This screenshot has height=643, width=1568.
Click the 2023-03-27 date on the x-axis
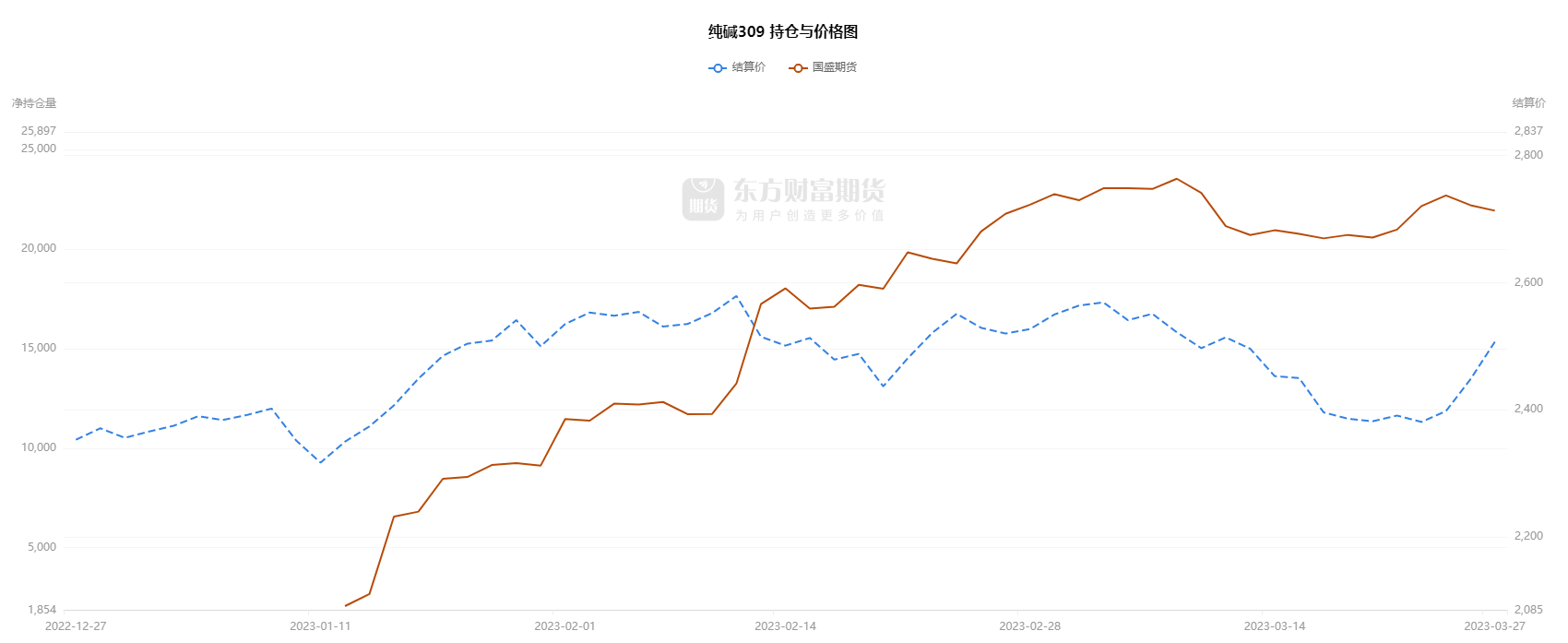[1494, 626]
